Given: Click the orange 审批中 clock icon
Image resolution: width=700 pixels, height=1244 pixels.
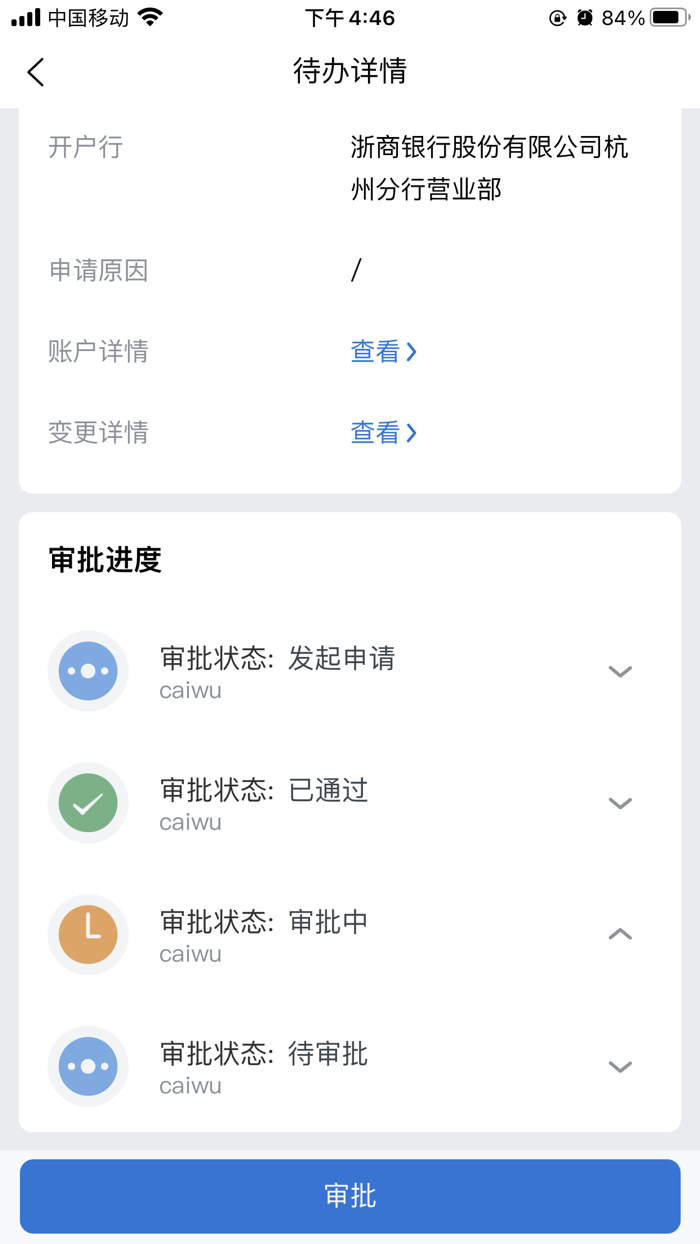Looking at the screenshot, I should [88, 934].
